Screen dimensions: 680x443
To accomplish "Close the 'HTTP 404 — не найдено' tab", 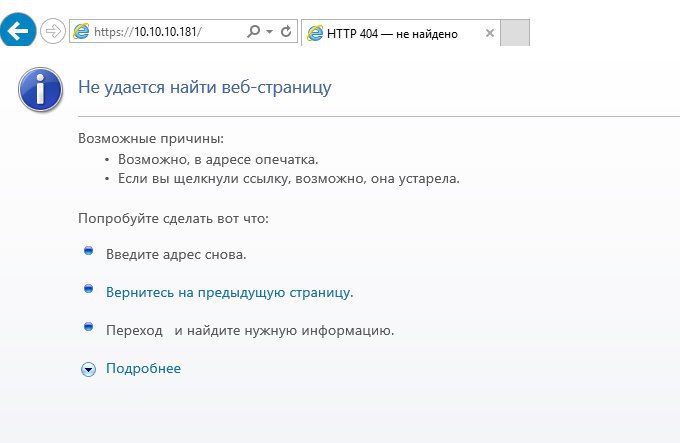I will 490,33.
